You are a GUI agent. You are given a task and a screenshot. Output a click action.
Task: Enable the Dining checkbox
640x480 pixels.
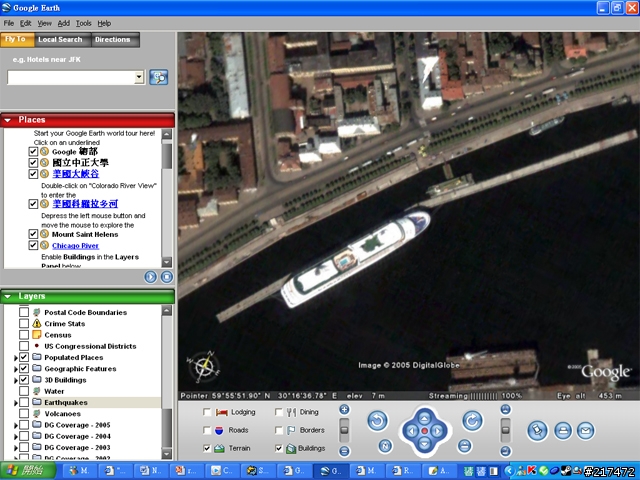coord(278,412)
